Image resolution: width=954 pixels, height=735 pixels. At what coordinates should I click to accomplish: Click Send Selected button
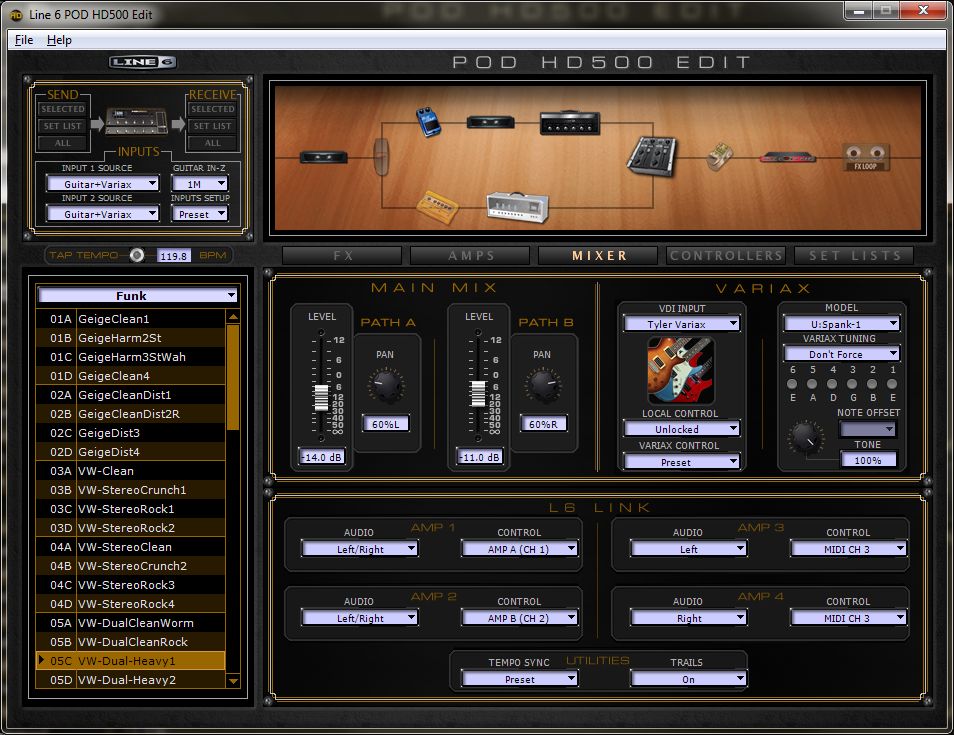63,109
